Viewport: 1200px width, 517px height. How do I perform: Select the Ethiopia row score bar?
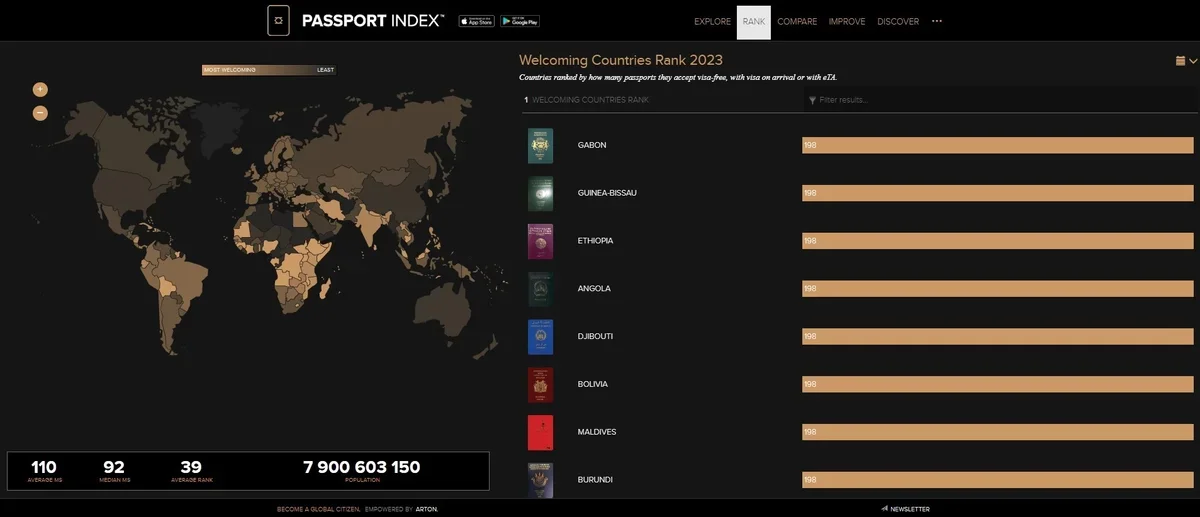(x=997, y=241)
